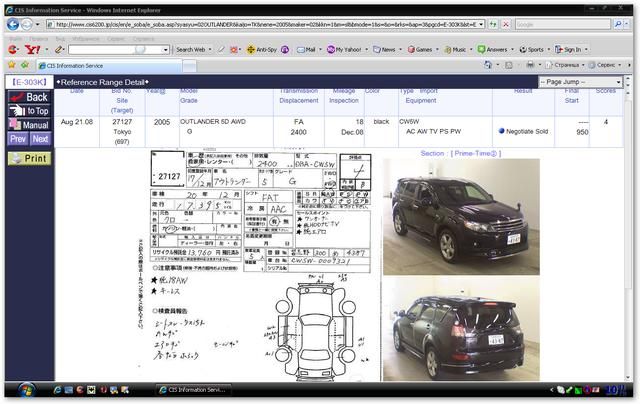
Task: Click the Windows Start orb
Action: [26, 391]
